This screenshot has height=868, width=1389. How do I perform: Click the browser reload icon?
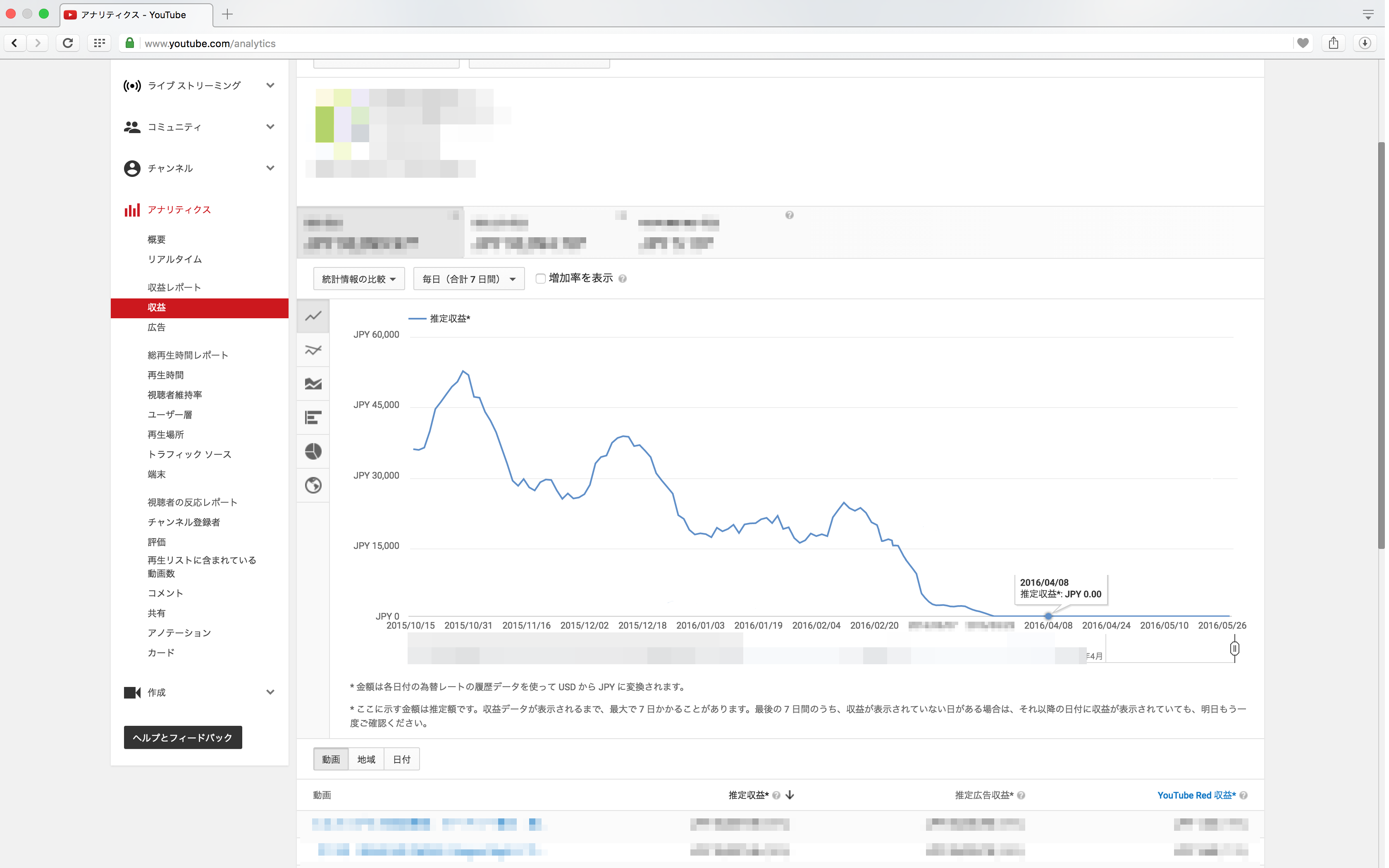click(68, 43)
